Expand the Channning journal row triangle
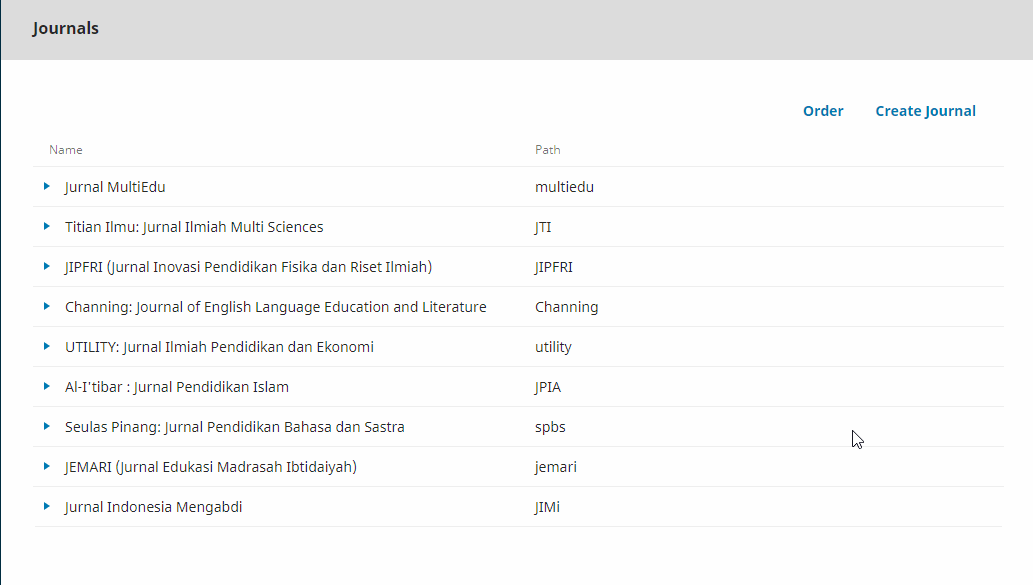The image size is (1033, 585). click(47, 306)
